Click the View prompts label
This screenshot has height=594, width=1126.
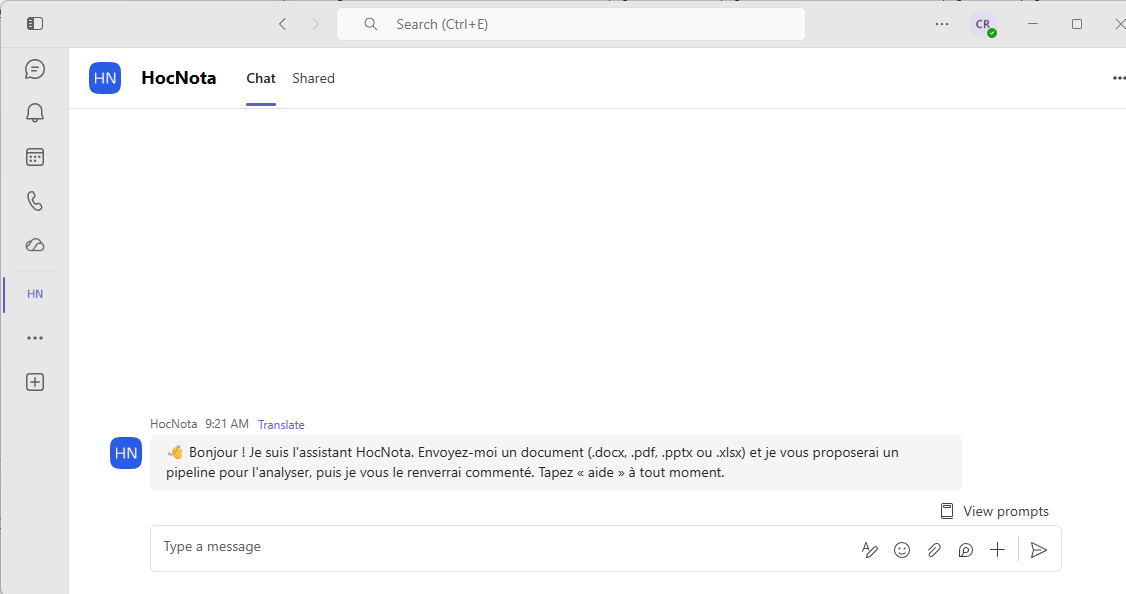(1005, 511)
